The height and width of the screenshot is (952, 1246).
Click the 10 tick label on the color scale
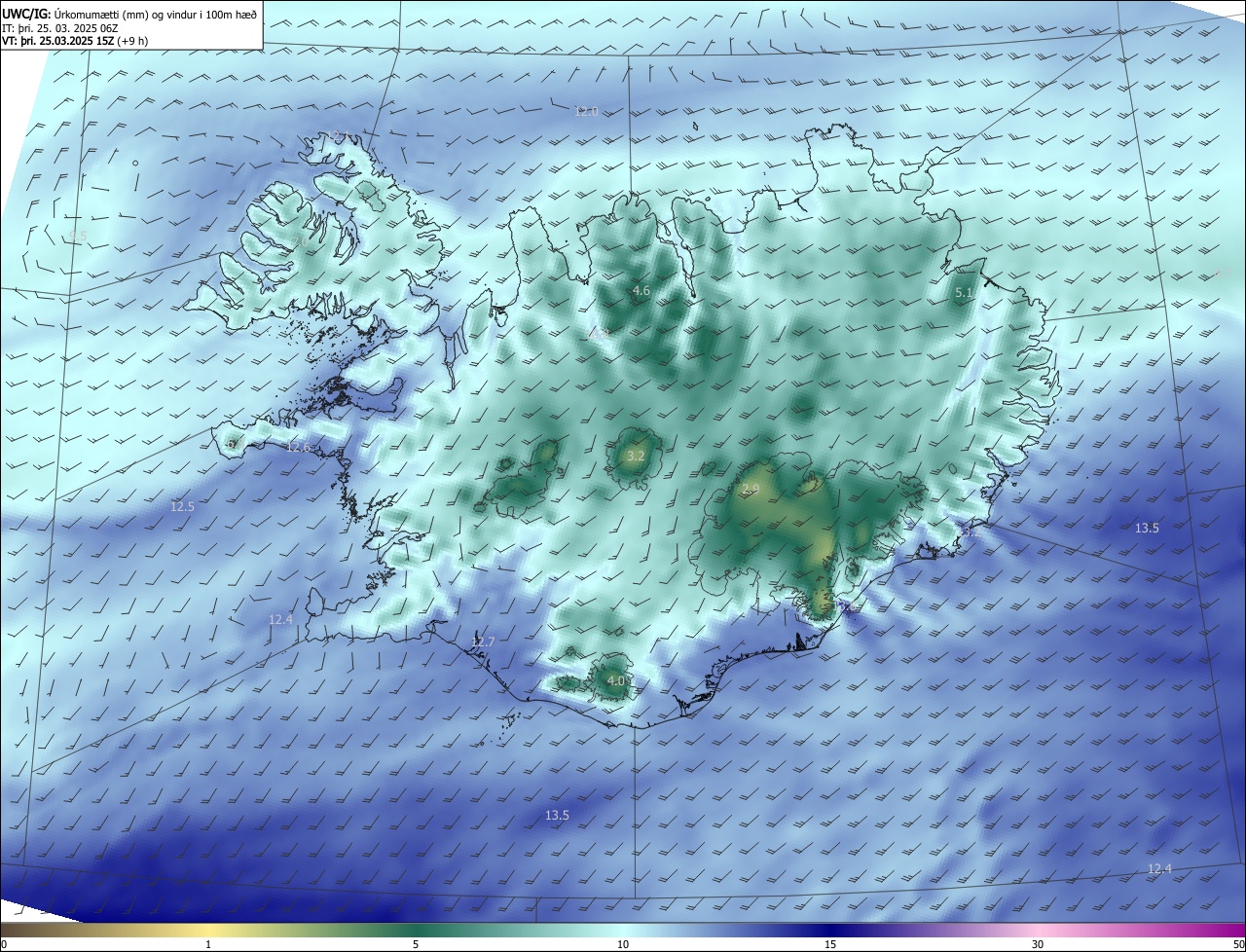pyautogui.click(x=623, y=944)
